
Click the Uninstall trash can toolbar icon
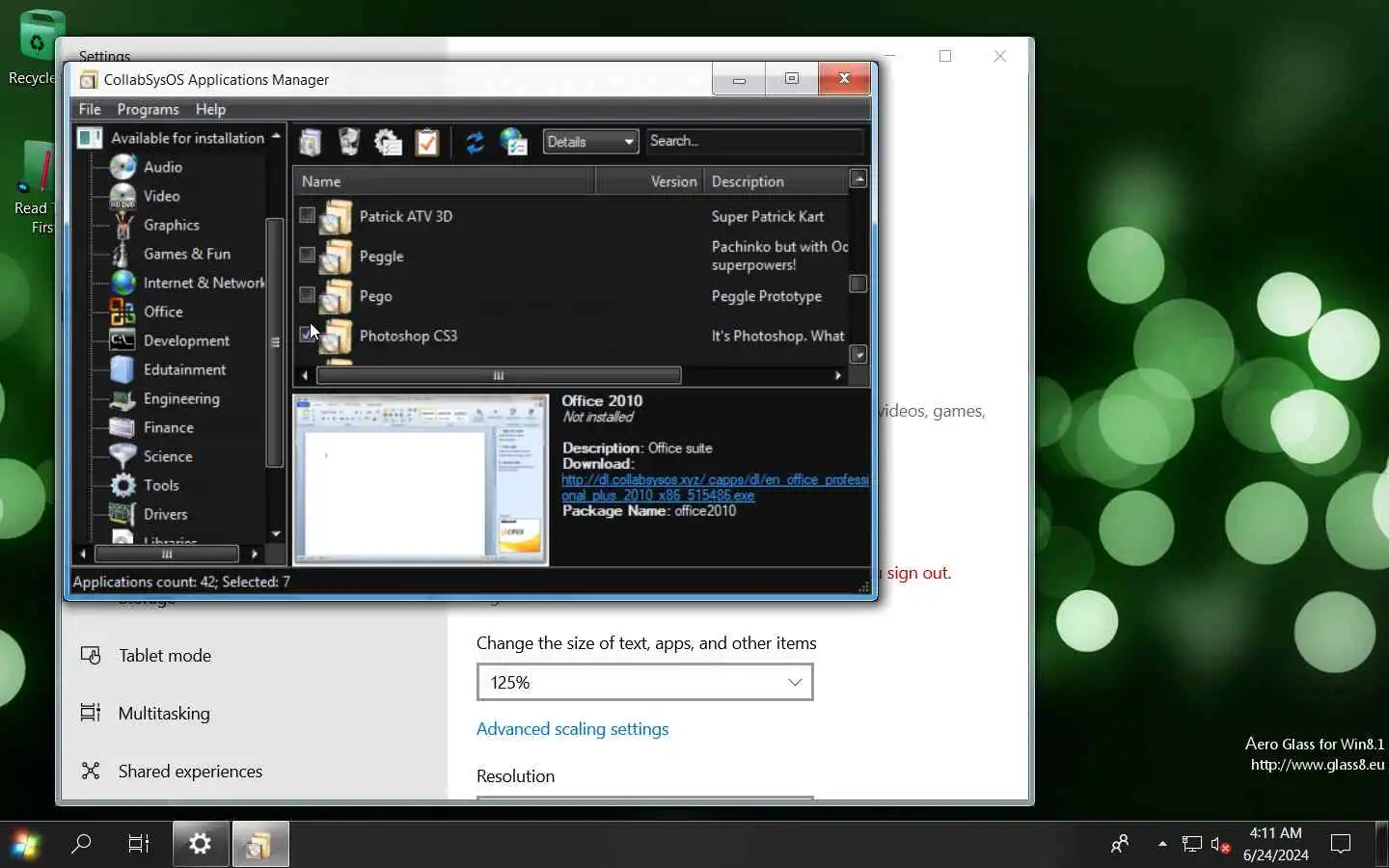coord(348,143)
